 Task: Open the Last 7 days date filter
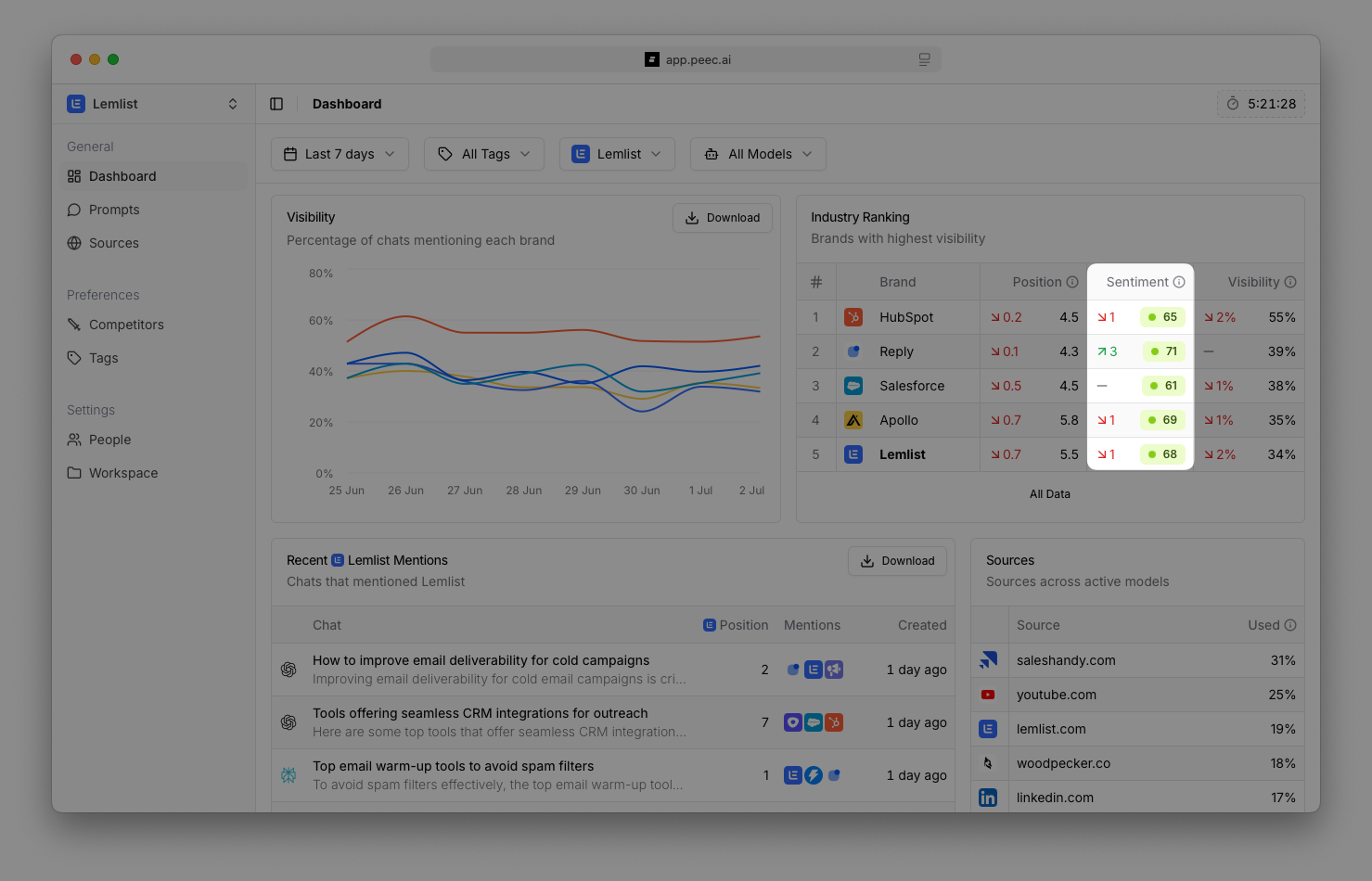coord(339,153)
